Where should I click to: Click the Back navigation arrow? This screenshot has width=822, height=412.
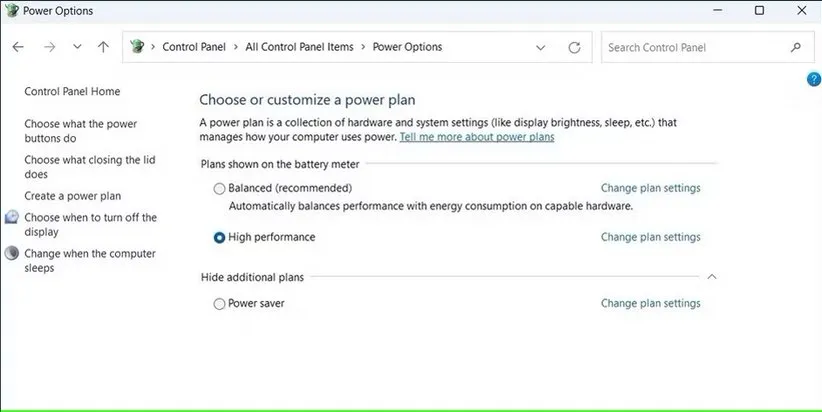pos(19,47)
